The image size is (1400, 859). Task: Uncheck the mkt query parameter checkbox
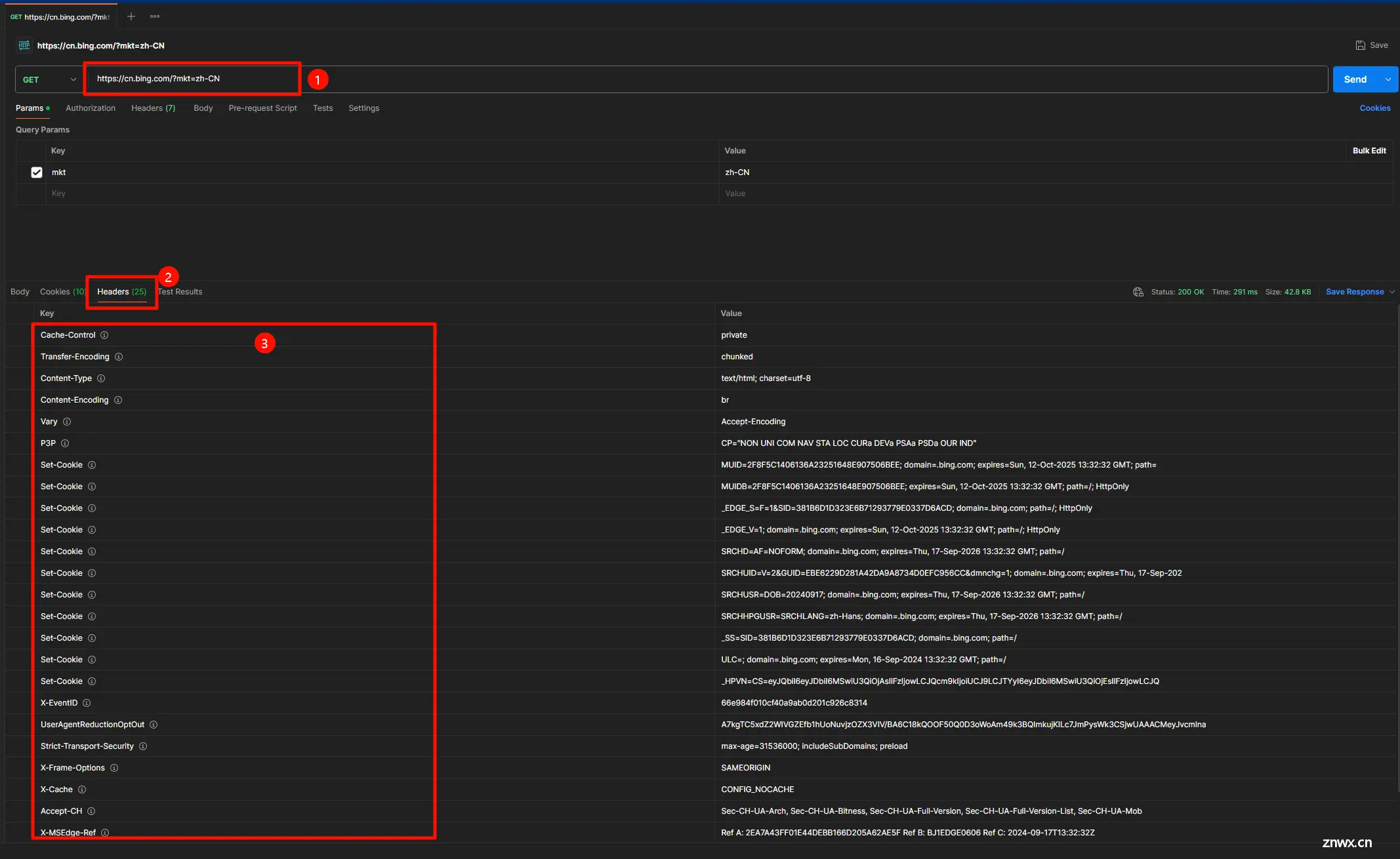pos(37,172)
